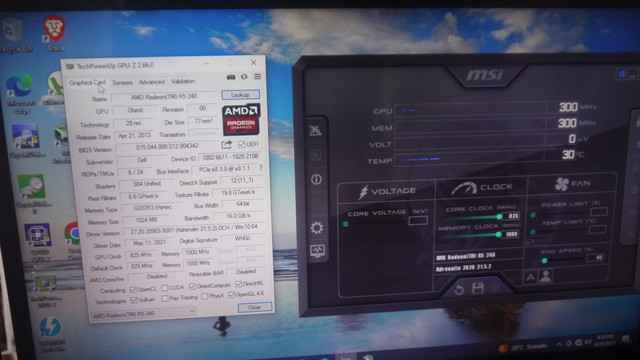The image size is (640, 360).
Task: Click the AMD Radeon logo in GPU-Z
Action: click(241, 120)
